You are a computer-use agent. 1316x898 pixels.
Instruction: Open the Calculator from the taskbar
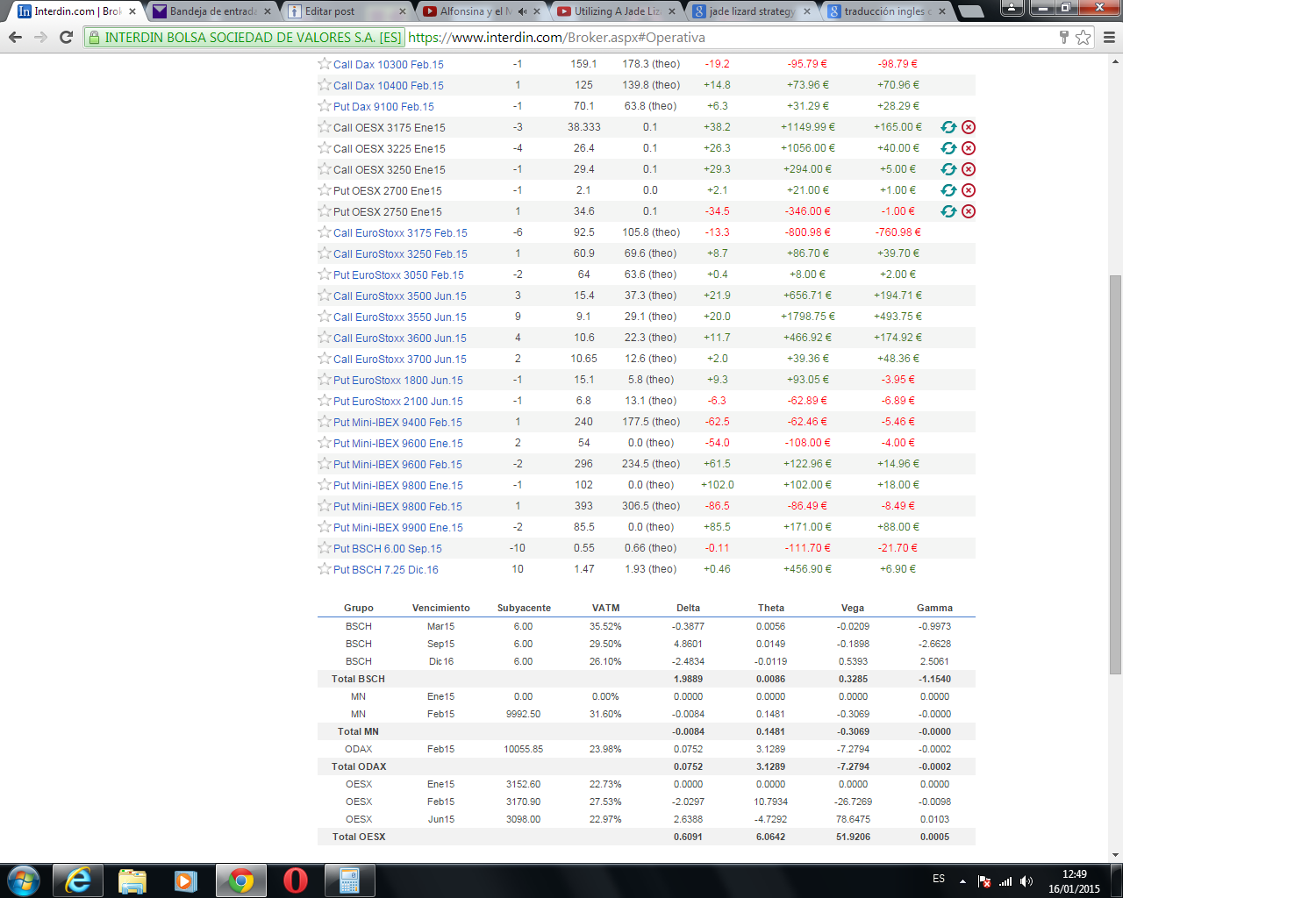coord(350,880)
